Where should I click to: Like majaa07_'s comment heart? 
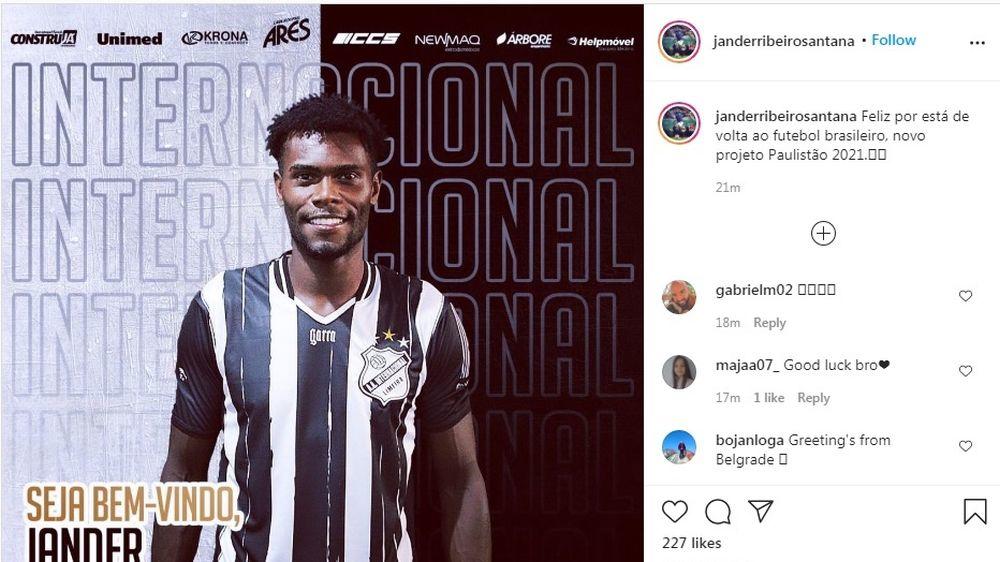click(965, 371)
